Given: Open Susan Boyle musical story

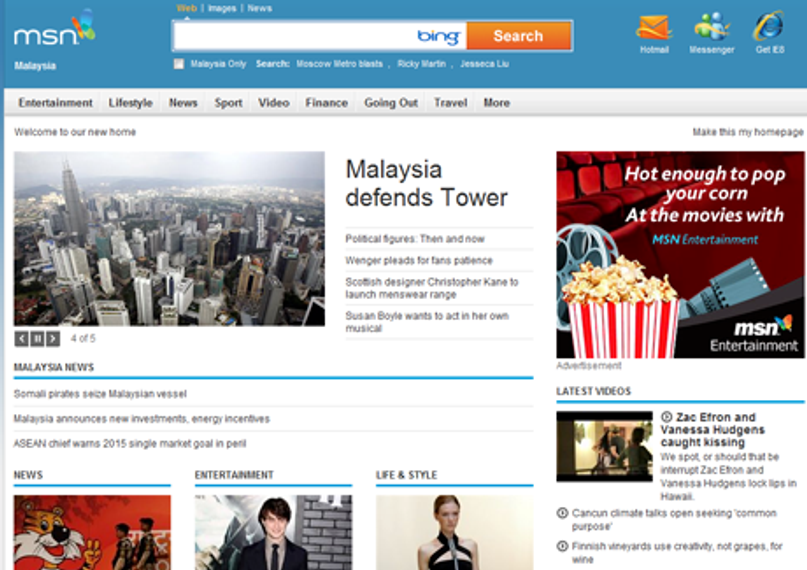Looking at the screenshot, I should [x=427, y=322].
